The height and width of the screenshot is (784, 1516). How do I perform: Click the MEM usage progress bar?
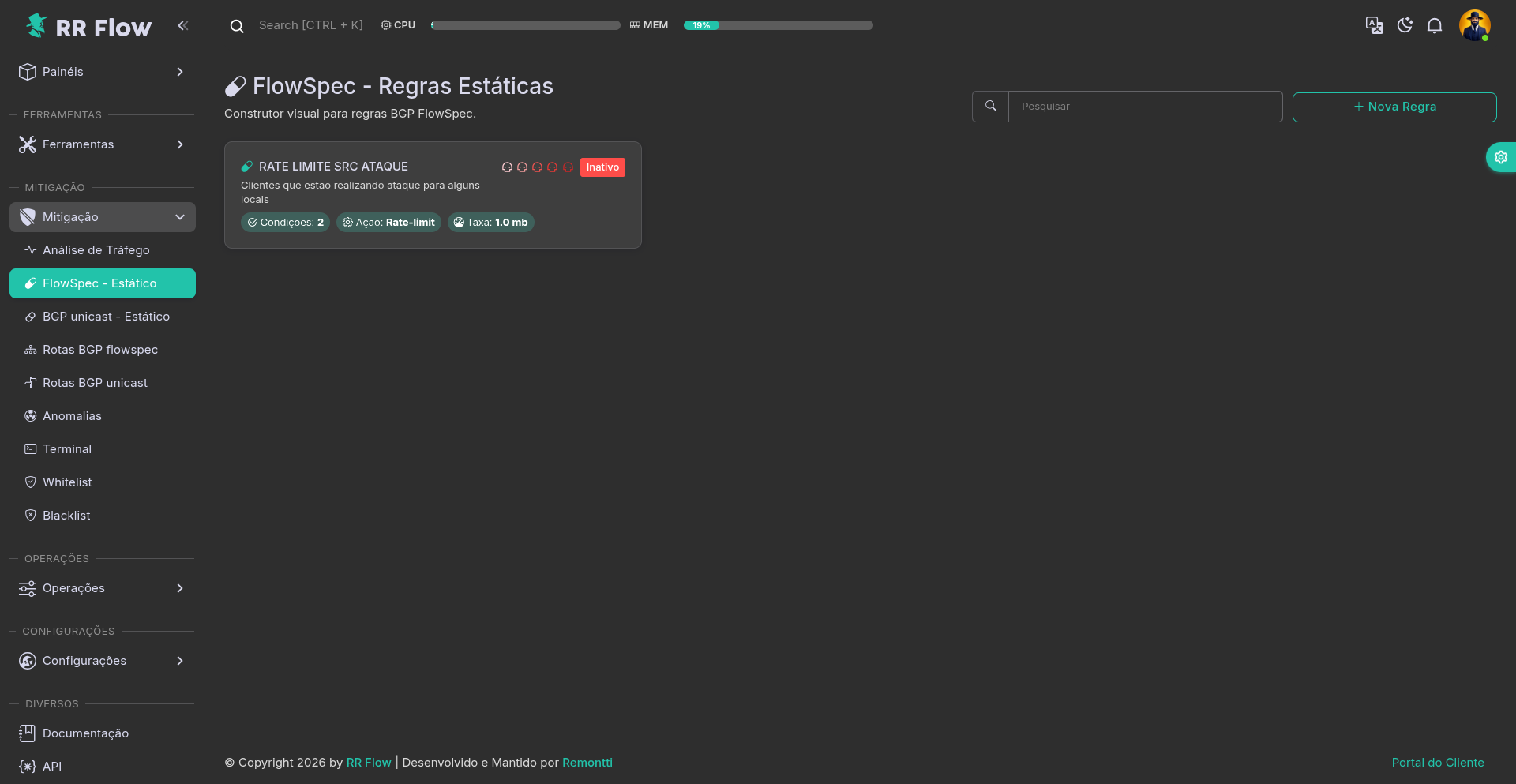click(778, 25)
